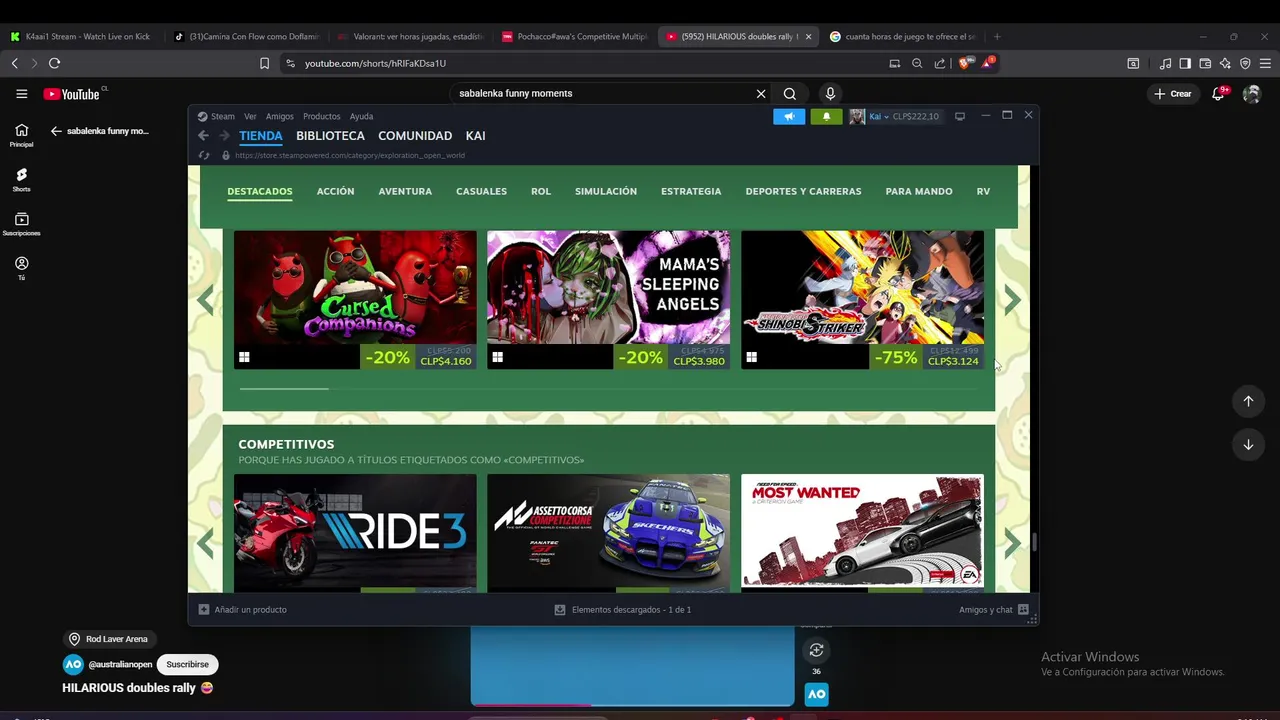Open the Ver menu
This screenshot has width=1280, height=720.
click(250, 116)
